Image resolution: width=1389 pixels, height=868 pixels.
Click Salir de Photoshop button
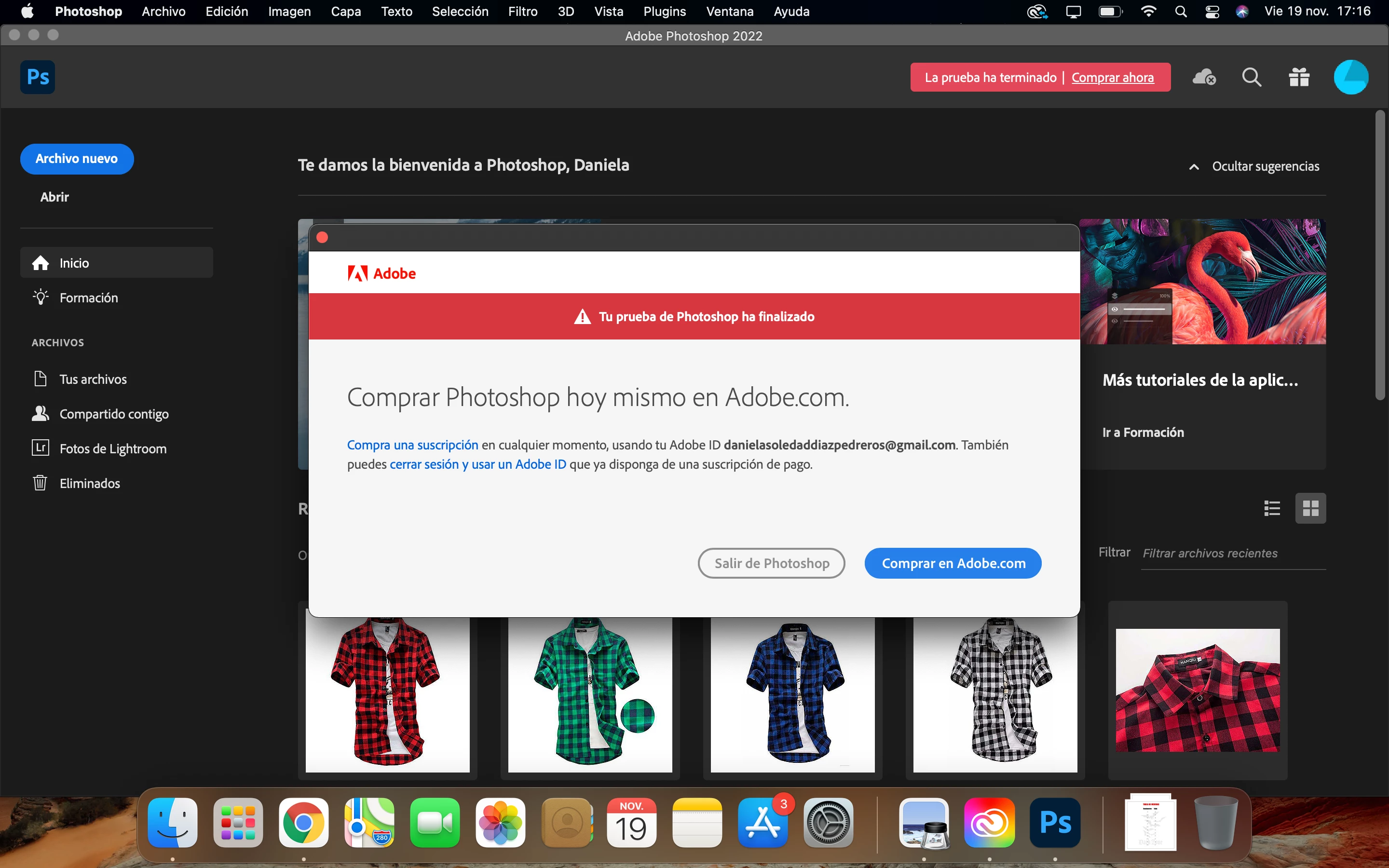click(x=771, y=563)
